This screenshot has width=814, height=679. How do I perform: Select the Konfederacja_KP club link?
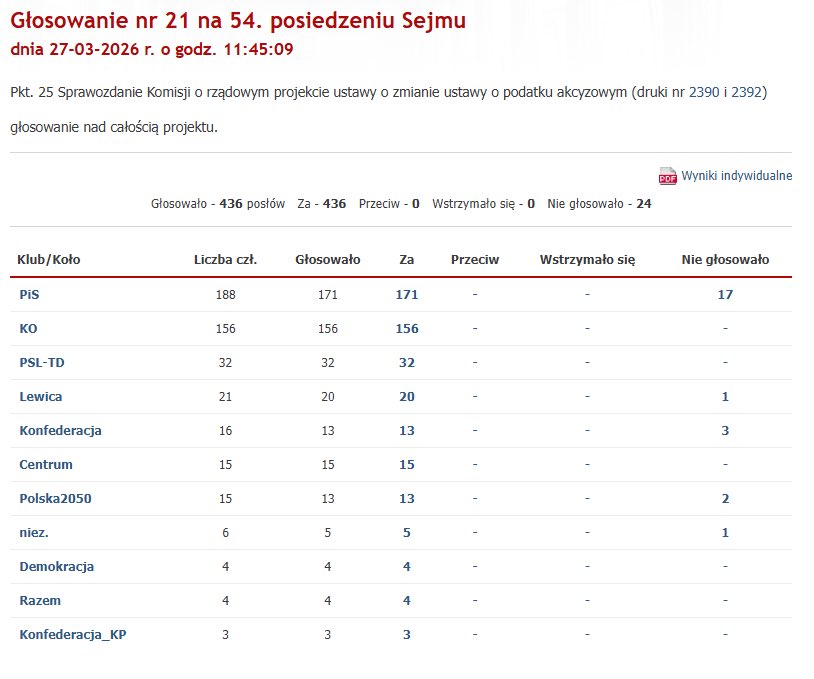point(75,634)
